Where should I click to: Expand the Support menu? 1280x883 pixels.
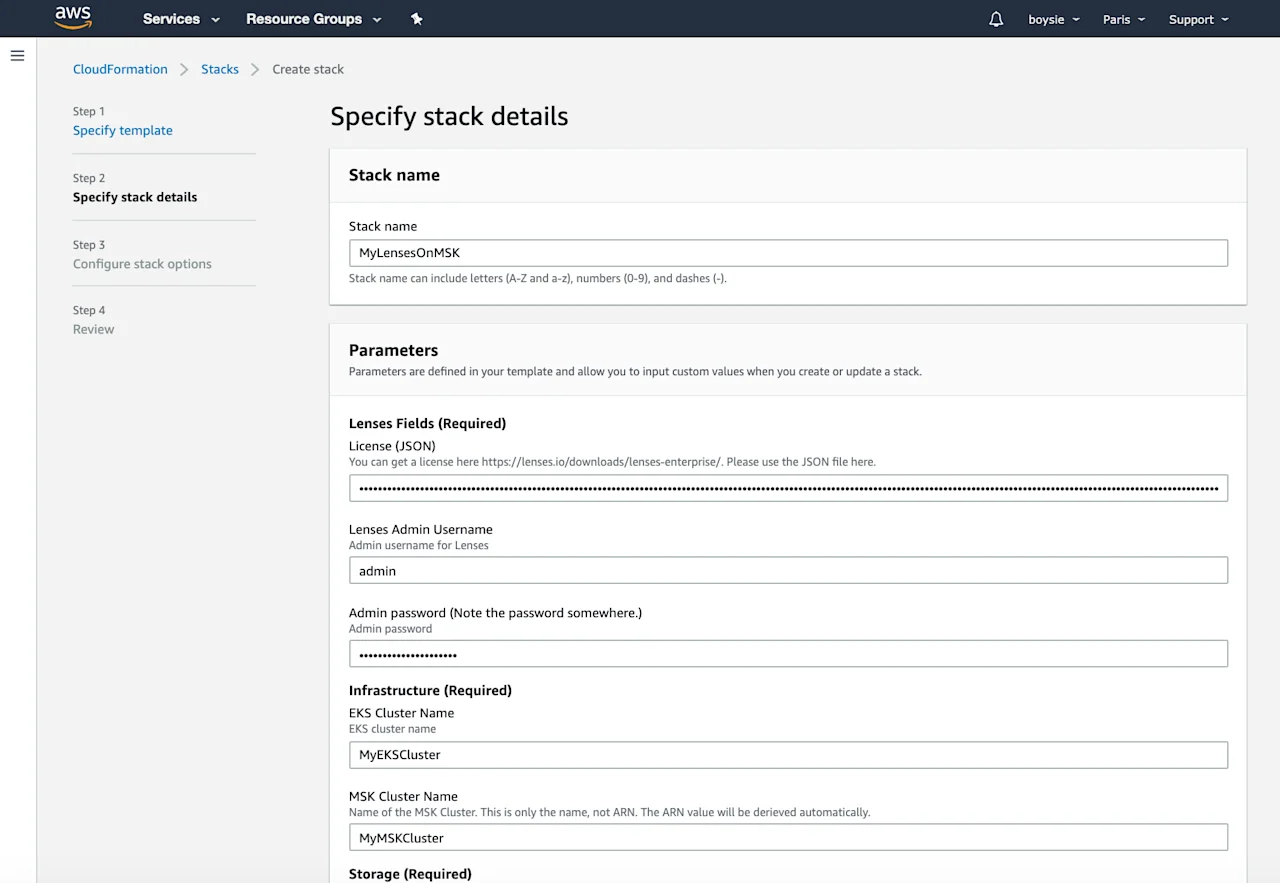pos(1197,18)
